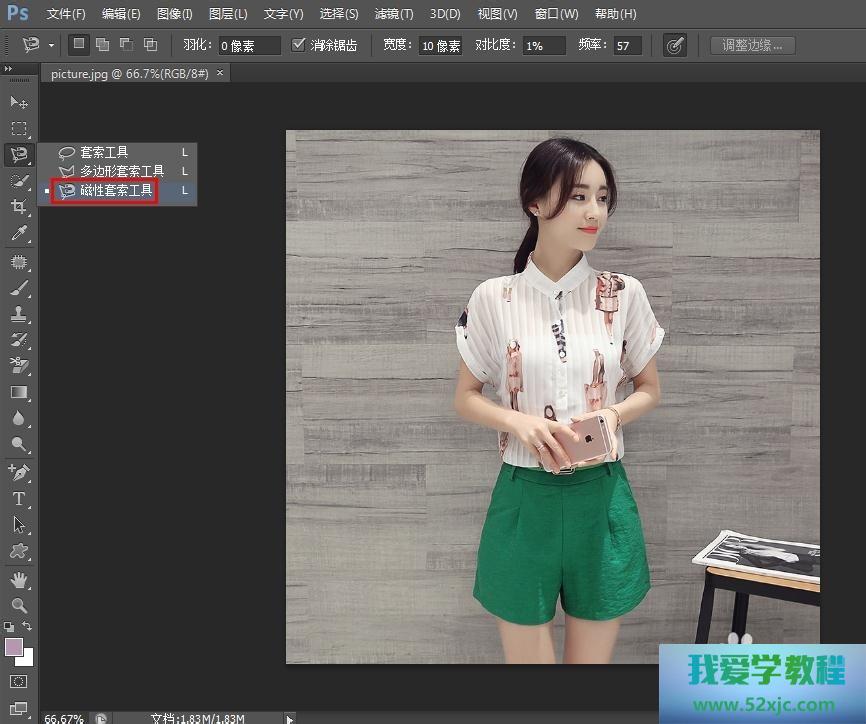Select the Zoom tool in toolbar

[19, 605]
